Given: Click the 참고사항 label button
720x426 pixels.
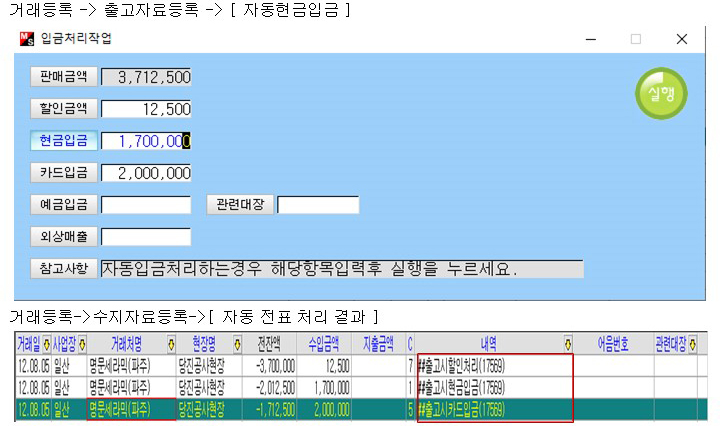Looking at the screenshot, I should [x=64, y=269].
